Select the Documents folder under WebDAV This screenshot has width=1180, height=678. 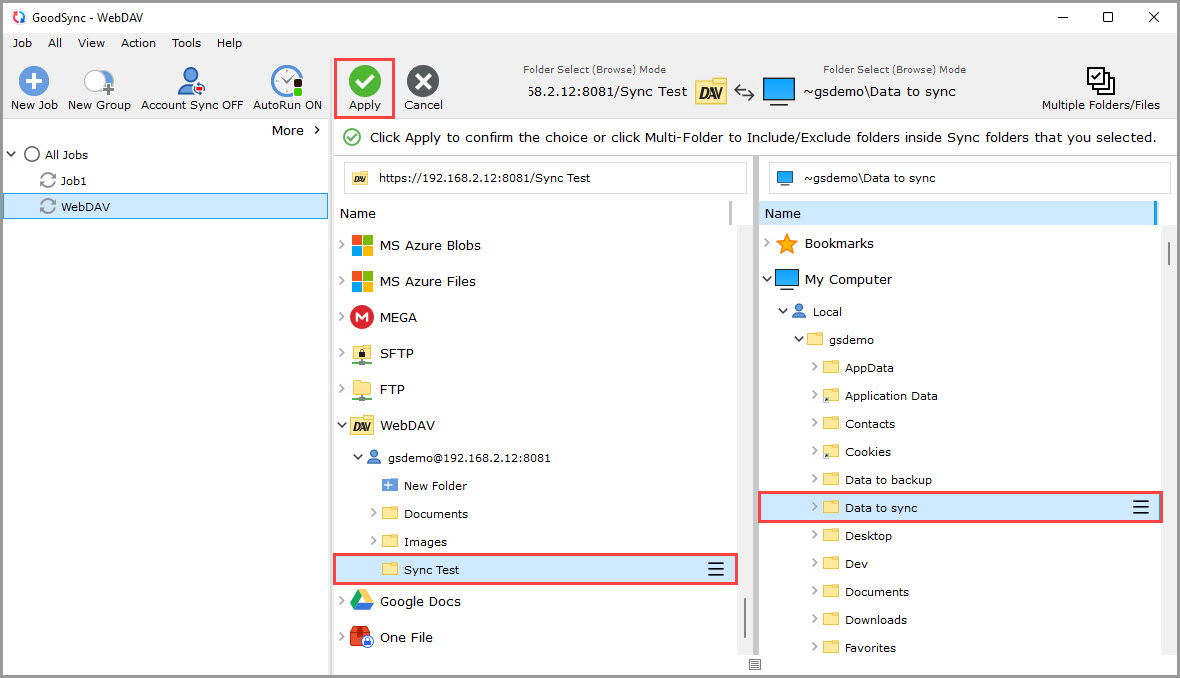[x=436, y=514]
